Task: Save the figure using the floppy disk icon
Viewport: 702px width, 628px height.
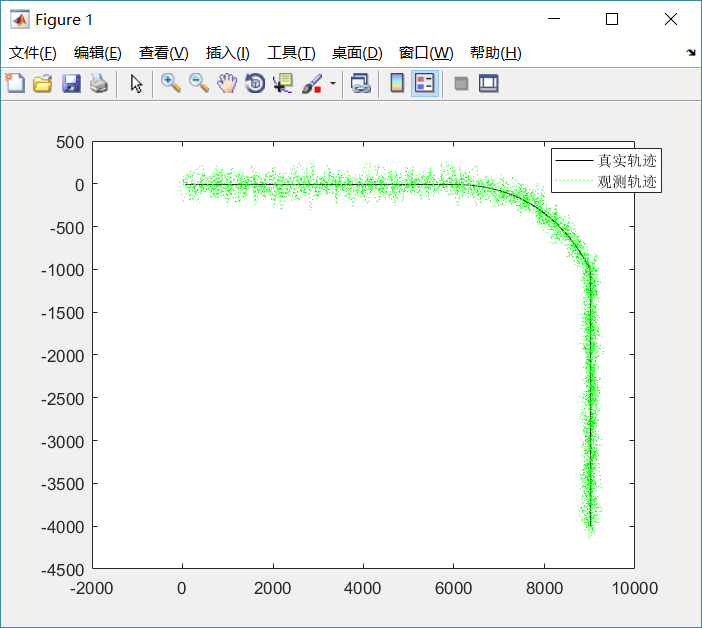Action: pyautogui.click(x=71, y=84)
